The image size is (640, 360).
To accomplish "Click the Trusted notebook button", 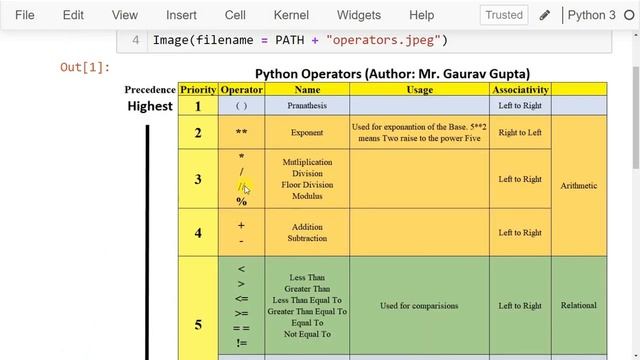I will [504, 15].
